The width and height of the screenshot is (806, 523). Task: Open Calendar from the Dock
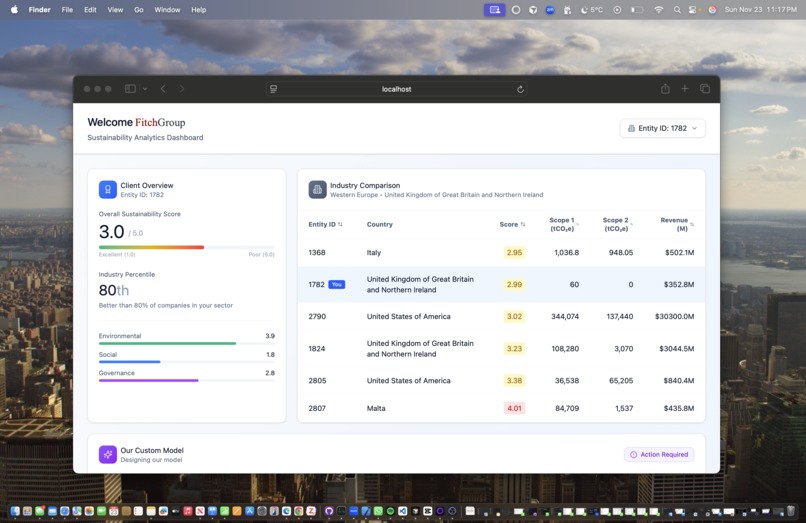(114, 511)
